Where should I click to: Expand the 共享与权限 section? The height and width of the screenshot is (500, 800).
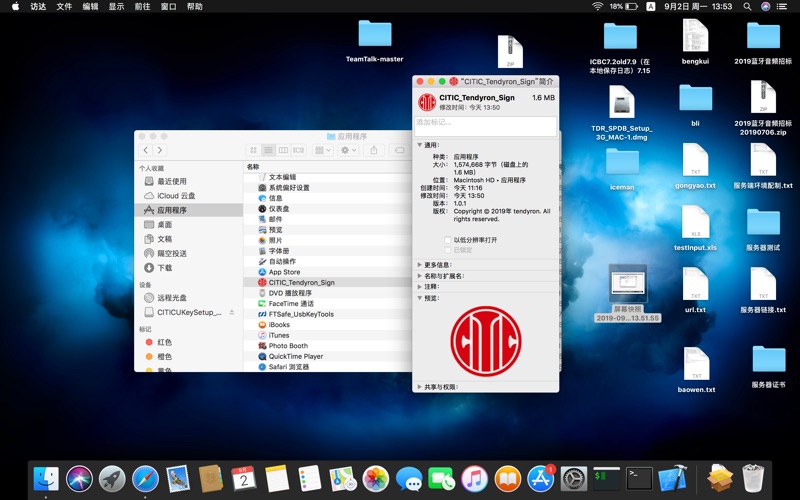(420, 386)
